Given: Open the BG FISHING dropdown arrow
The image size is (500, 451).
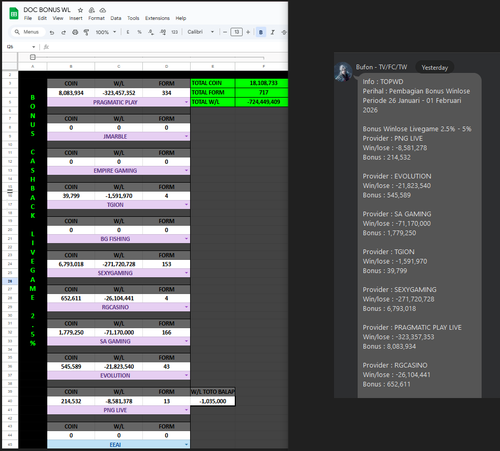Looking at the screenshot, I should point(186,239).
